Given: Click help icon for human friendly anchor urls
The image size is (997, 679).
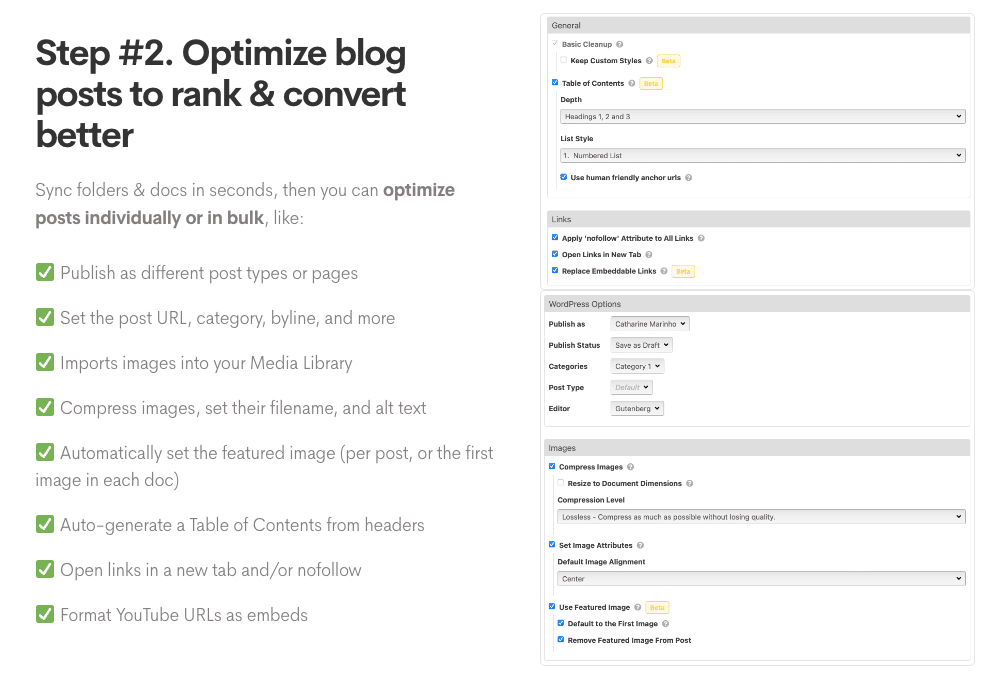Looking at the screenshot, I should 689,178.
